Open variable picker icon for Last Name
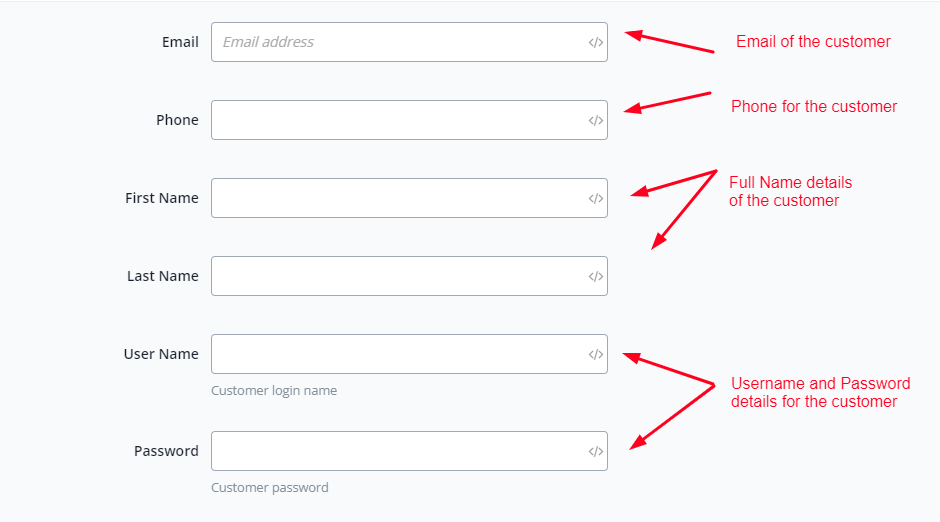 [595, 277]
